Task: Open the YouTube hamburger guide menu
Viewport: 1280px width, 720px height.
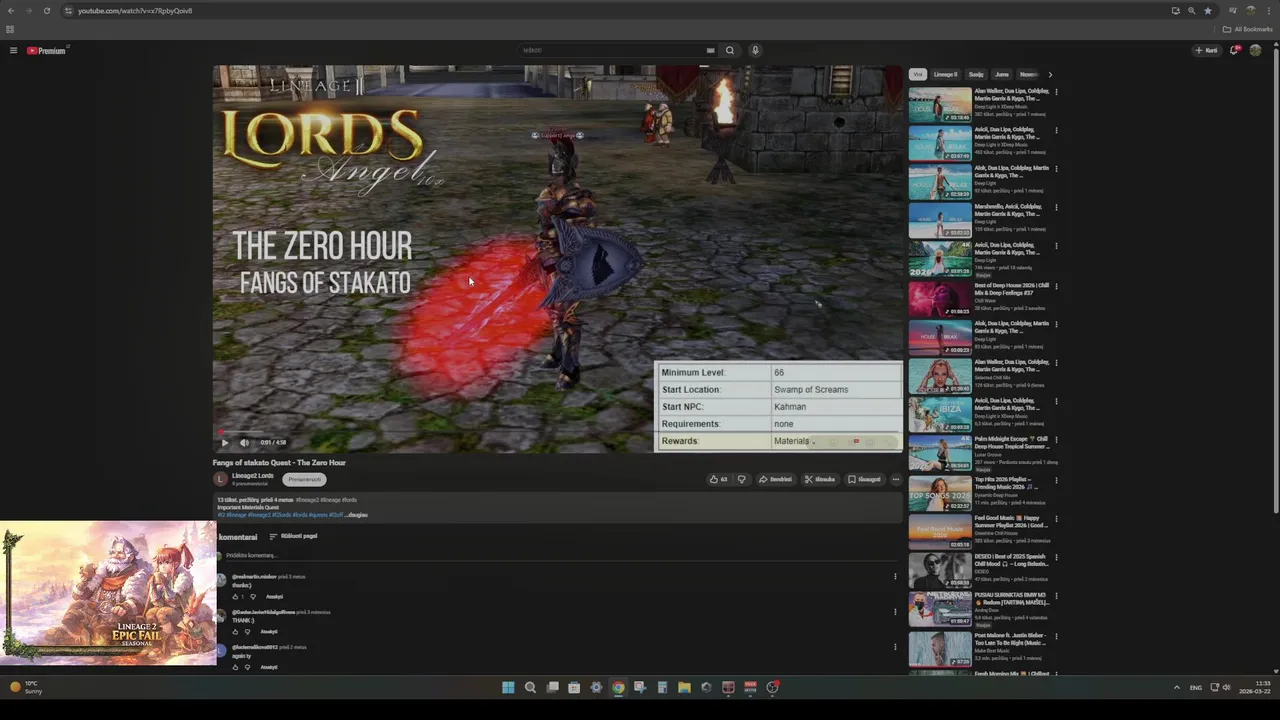Action: click(x=13, y=50)
